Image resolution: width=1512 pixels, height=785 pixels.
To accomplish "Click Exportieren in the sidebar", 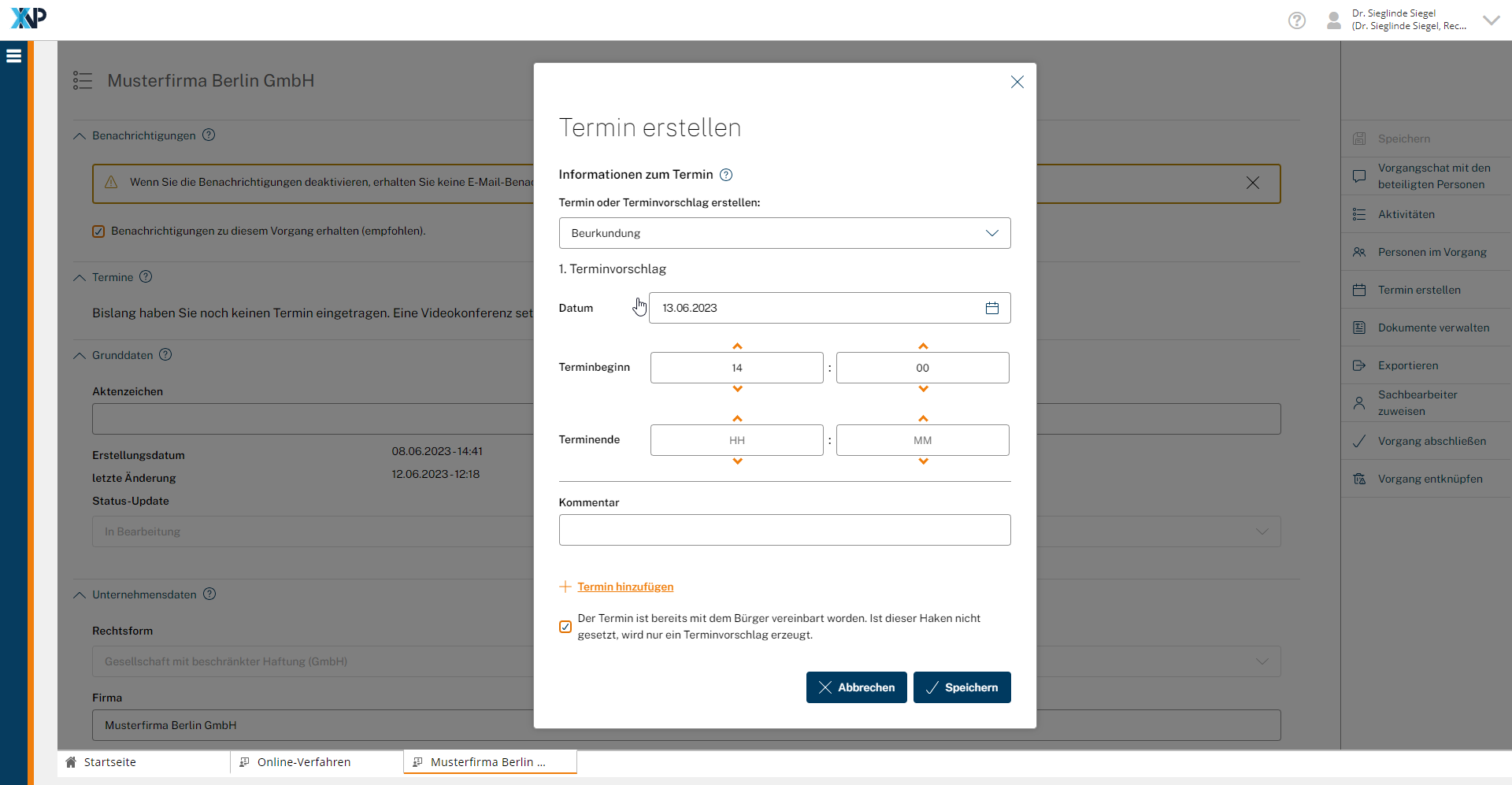I will (1426, 365).
